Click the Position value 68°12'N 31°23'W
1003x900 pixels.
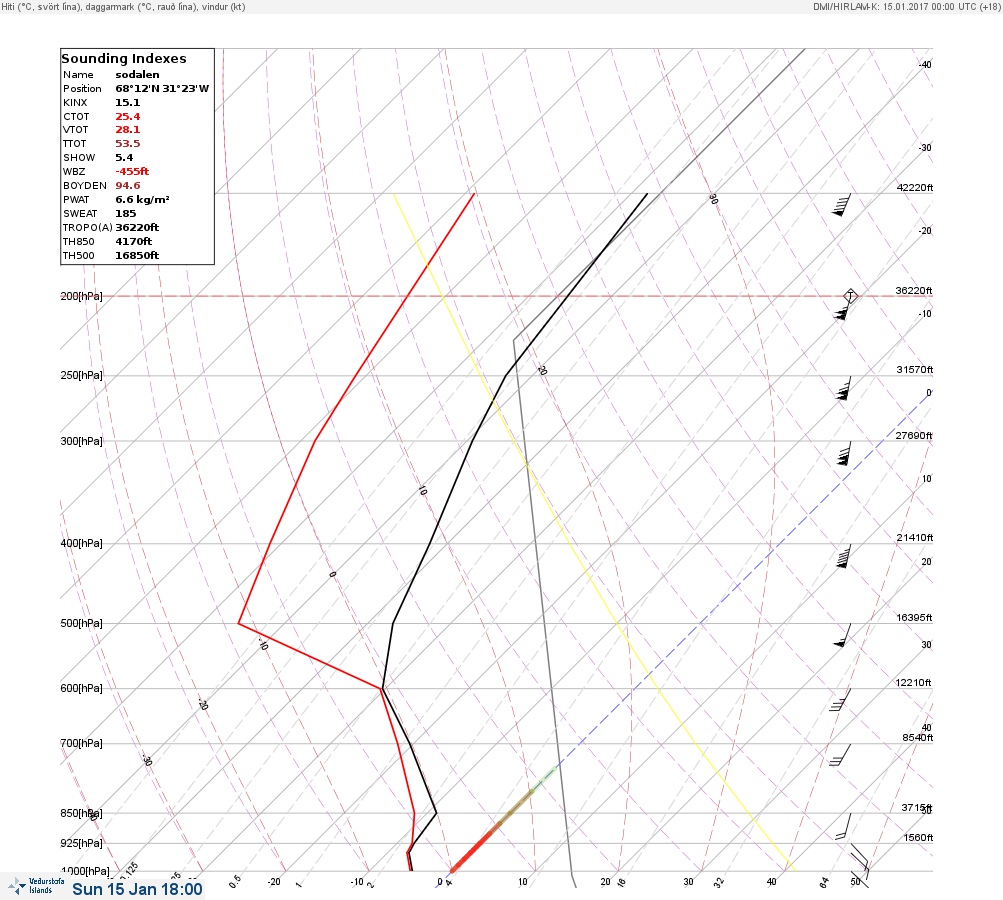point(162,89)
